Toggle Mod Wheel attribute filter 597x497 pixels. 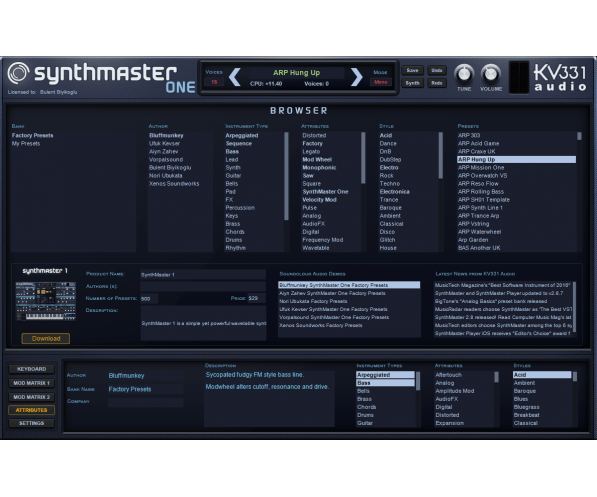[317, 160]
